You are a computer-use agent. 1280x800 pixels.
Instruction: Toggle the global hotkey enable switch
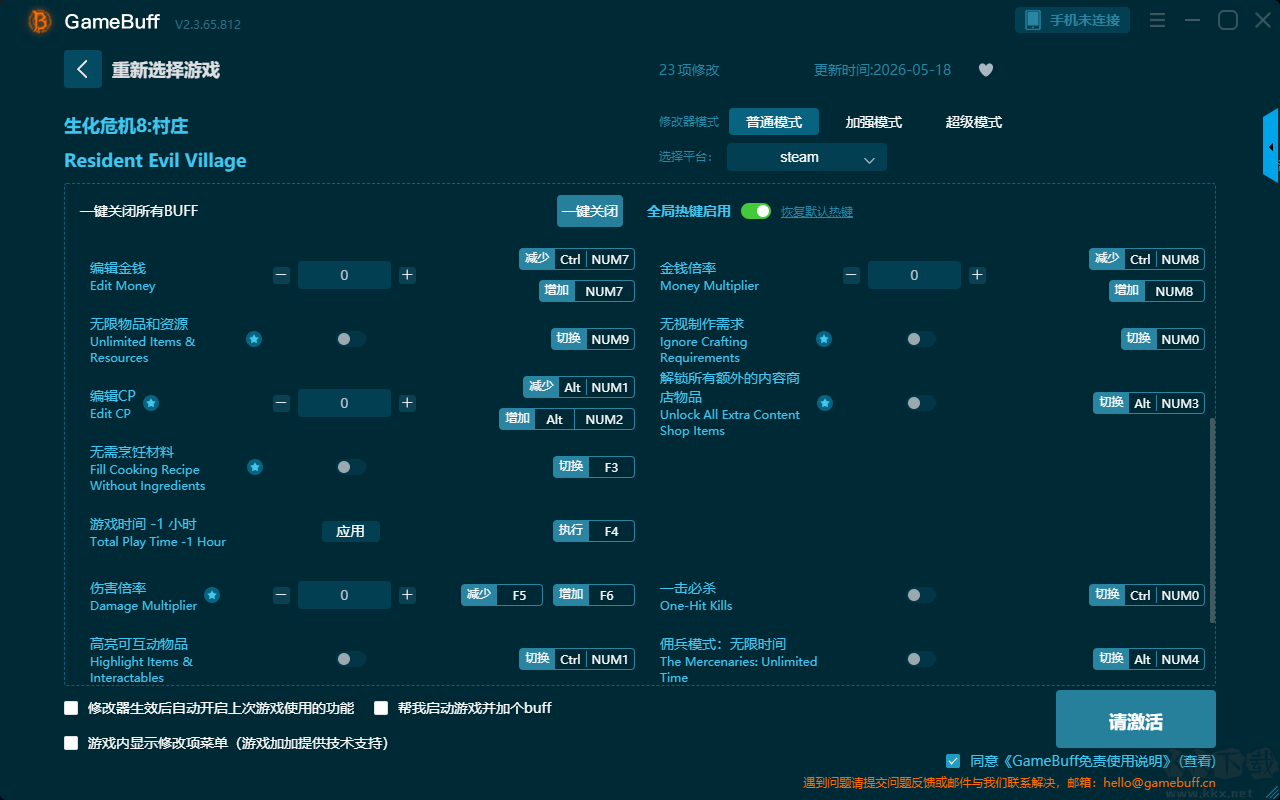pos(756,211)
